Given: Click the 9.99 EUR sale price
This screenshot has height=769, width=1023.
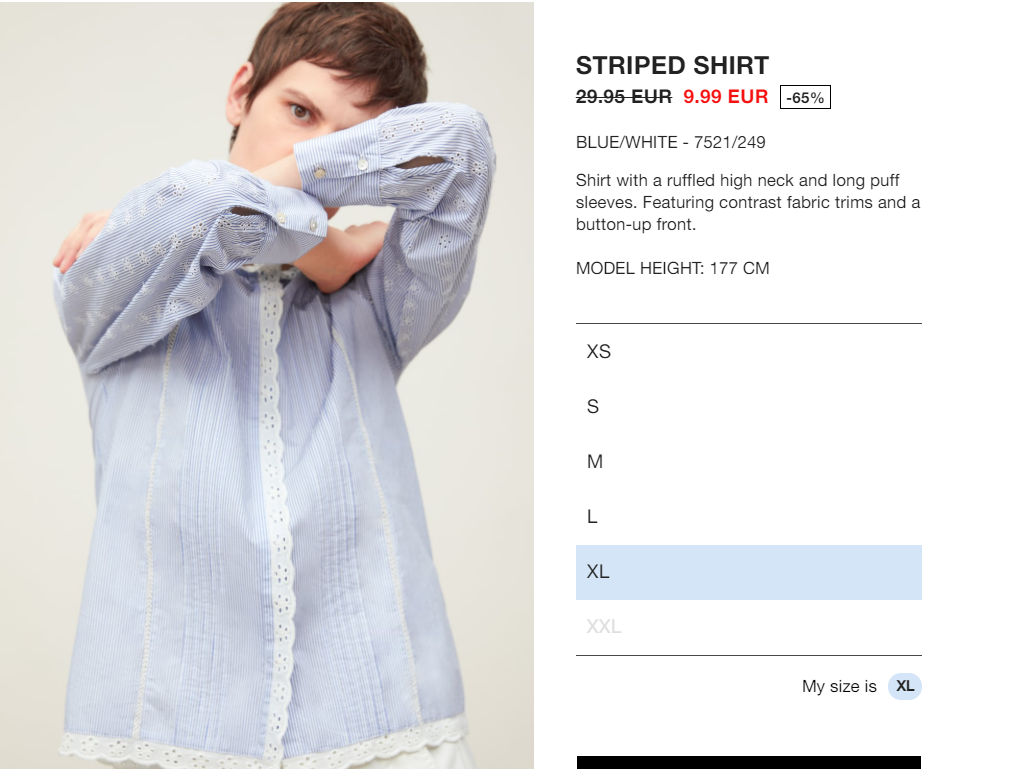Looking at the screenshot, I should pos(725,97).
